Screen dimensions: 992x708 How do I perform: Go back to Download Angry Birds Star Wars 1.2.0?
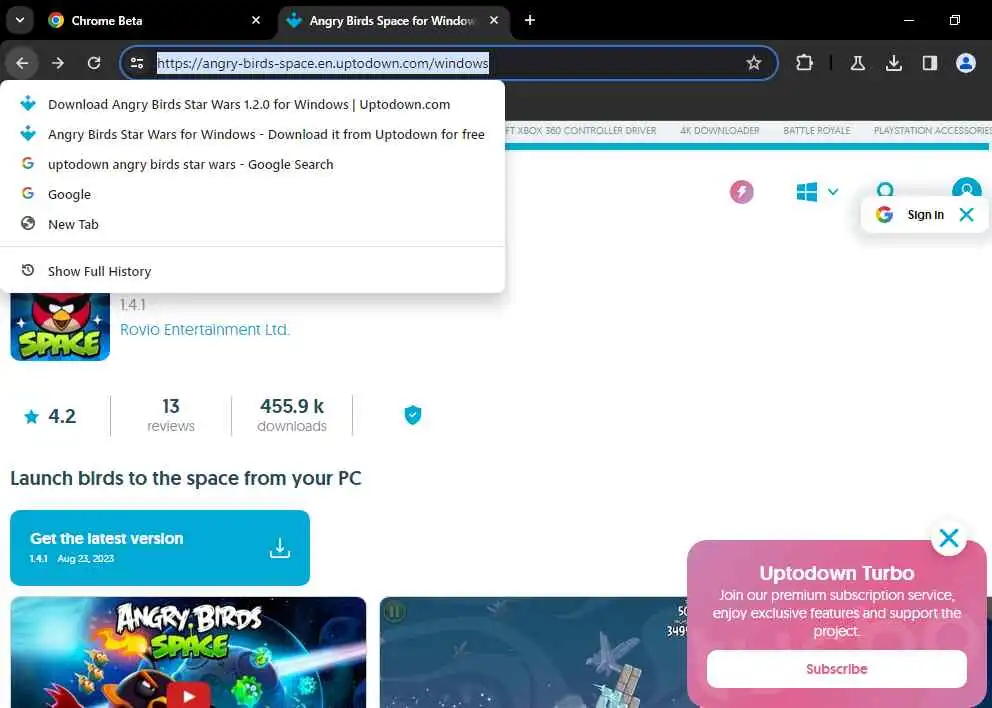pyautogui.click(x=252, y=104)
